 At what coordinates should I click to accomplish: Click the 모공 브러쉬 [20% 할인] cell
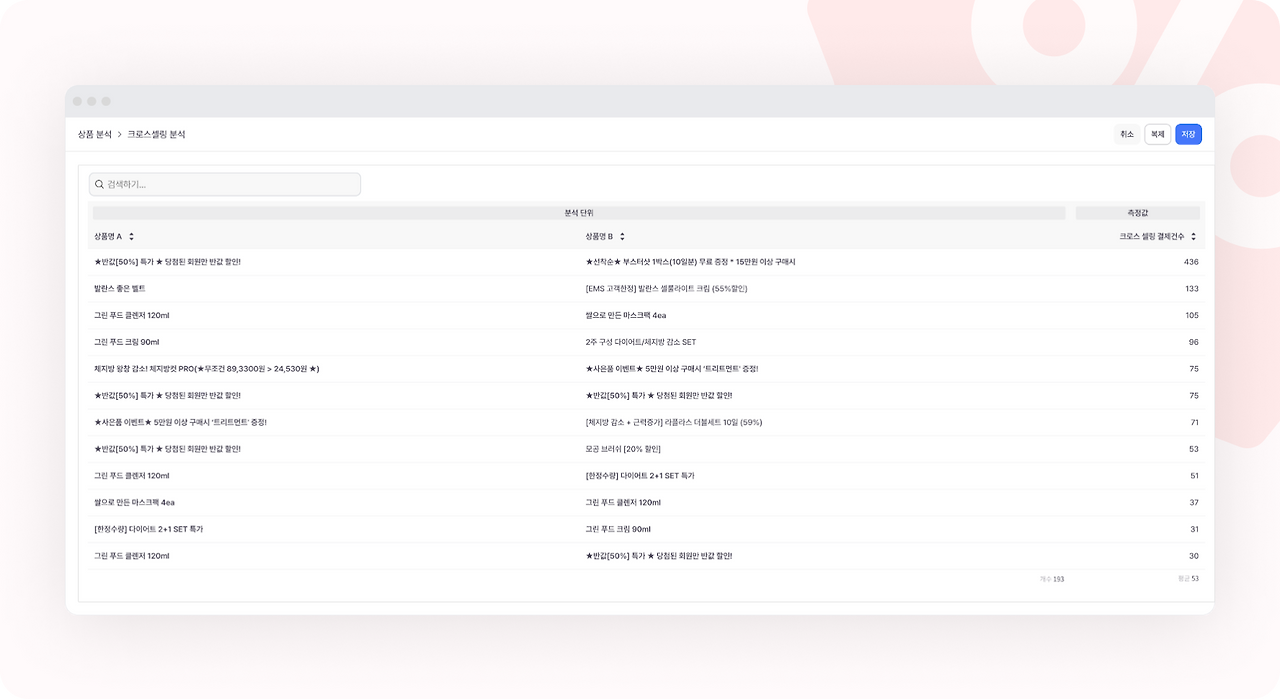click(623, 449)
